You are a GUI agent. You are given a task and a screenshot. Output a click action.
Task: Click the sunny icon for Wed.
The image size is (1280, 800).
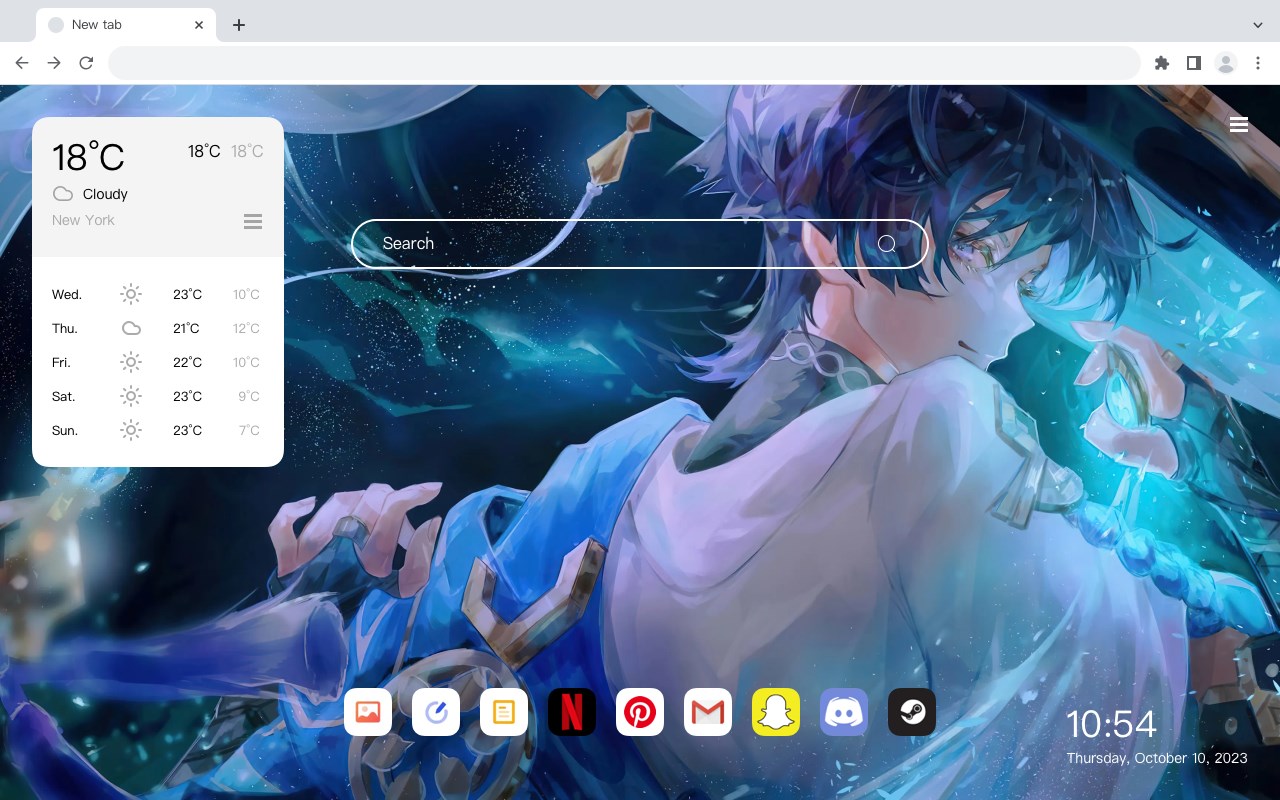[x=131, y=294]
